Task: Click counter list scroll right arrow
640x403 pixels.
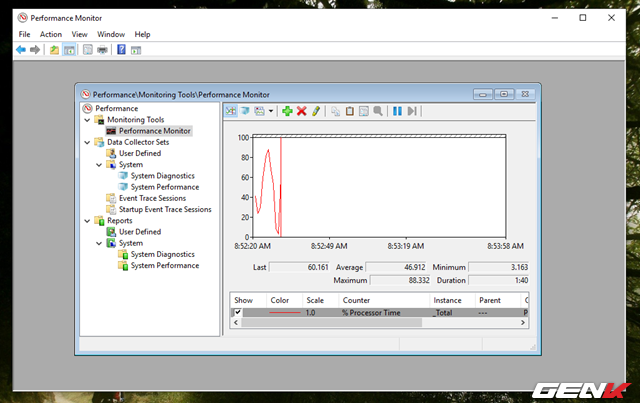Action: pyautogui.click(x=523, y=323)
